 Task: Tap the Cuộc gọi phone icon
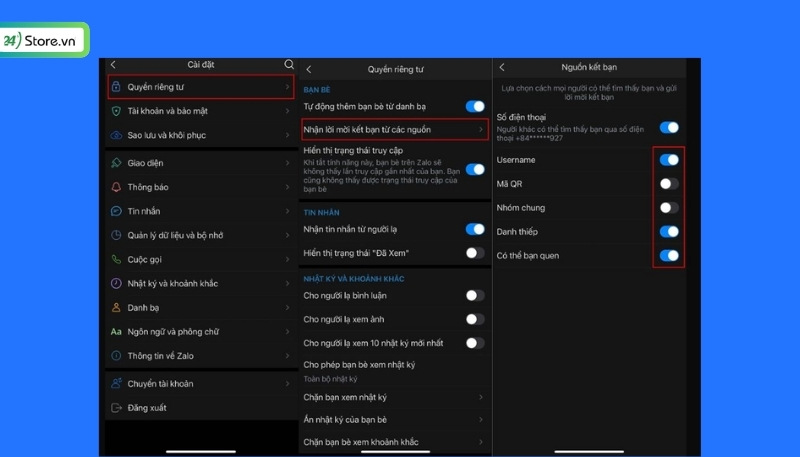point(116,259)
